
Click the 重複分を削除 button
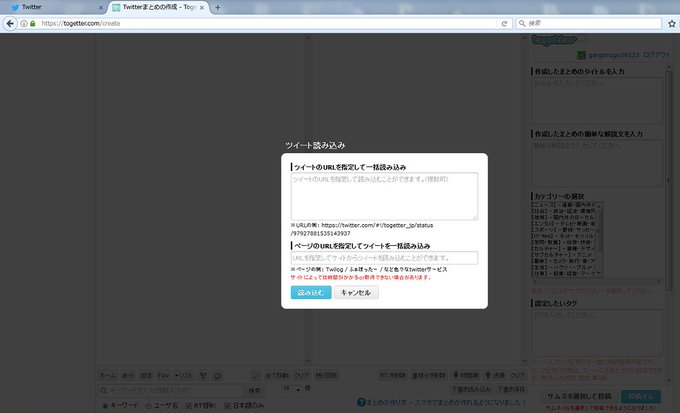[x=428, y=375]
